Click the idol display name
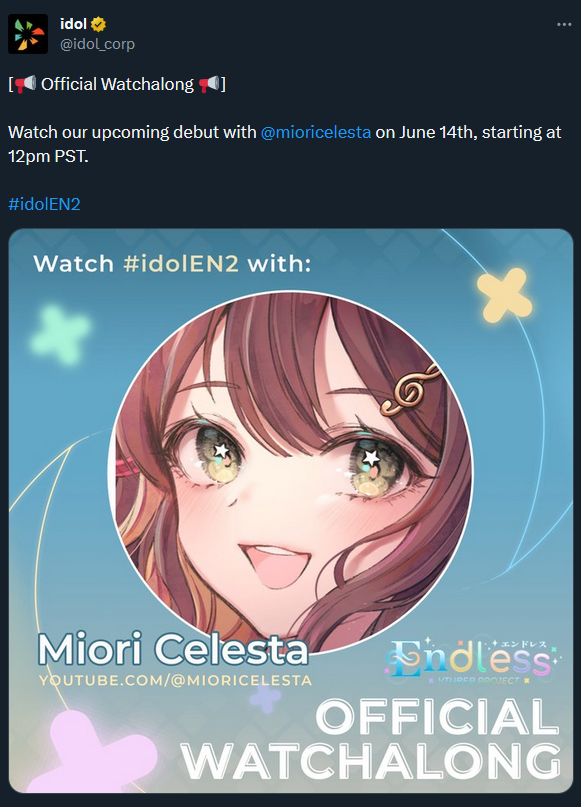This screenshot has width=581, height=807. click(x=73, y=24)
